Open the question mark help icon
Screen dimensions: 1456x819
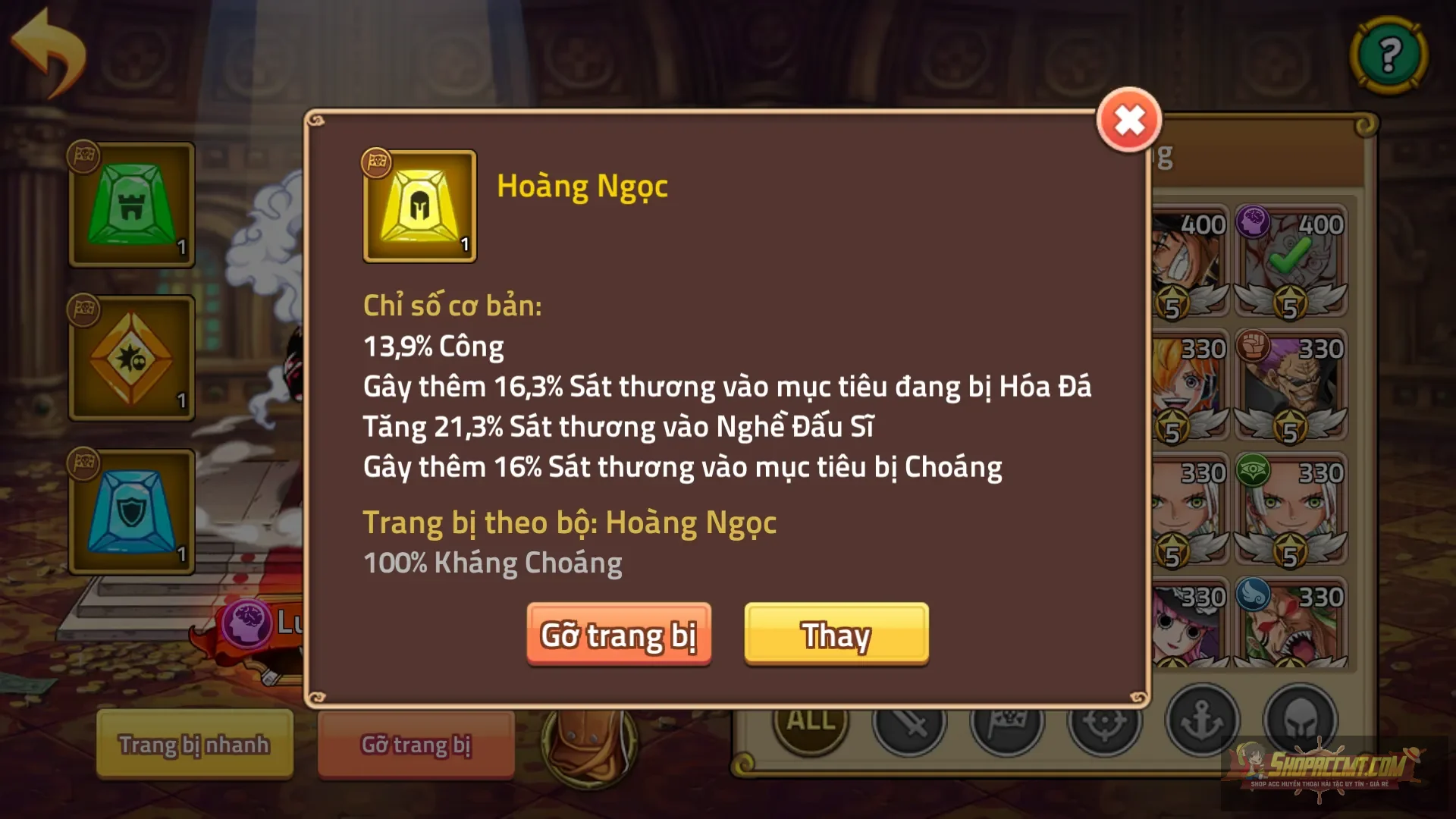click(1389, 55)
